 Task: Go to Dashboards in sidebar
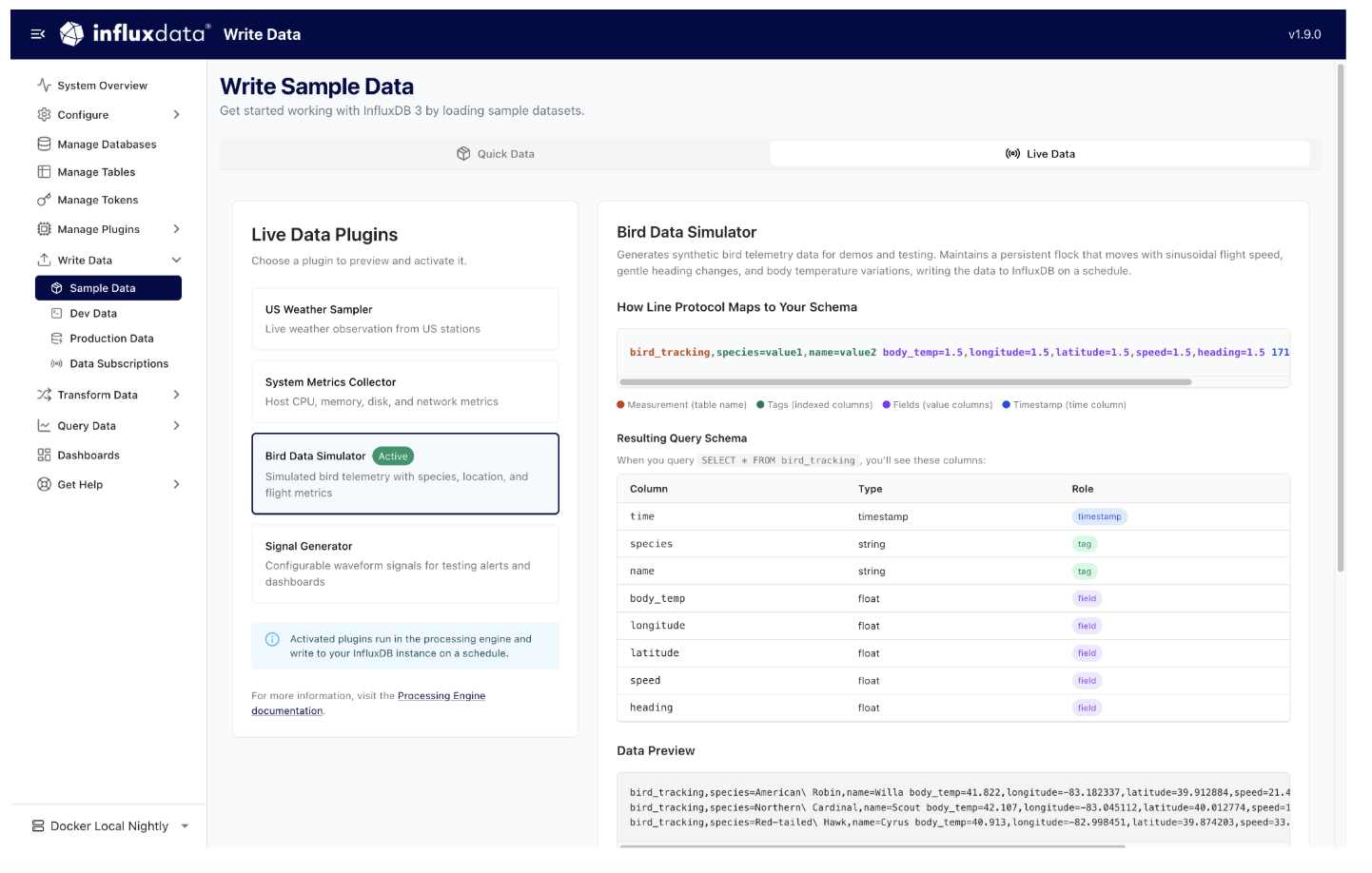(x=88, y=456)
